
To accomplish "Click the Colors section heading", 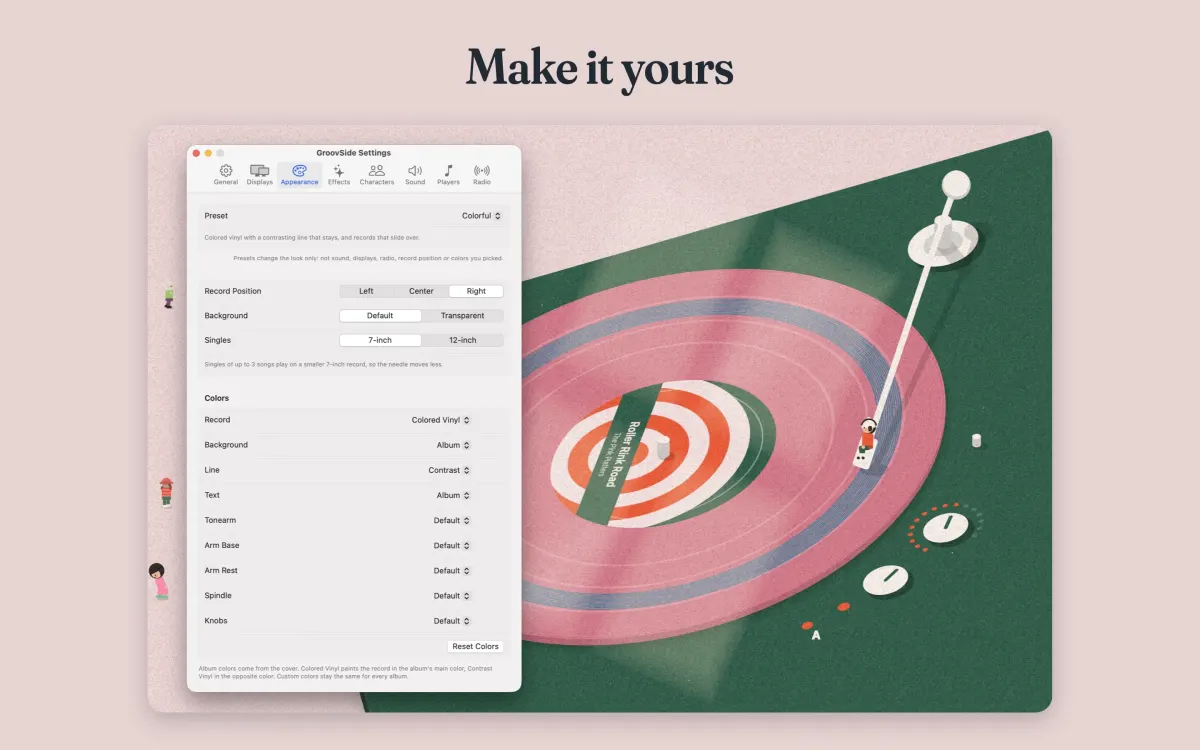I will click(217, 398).
